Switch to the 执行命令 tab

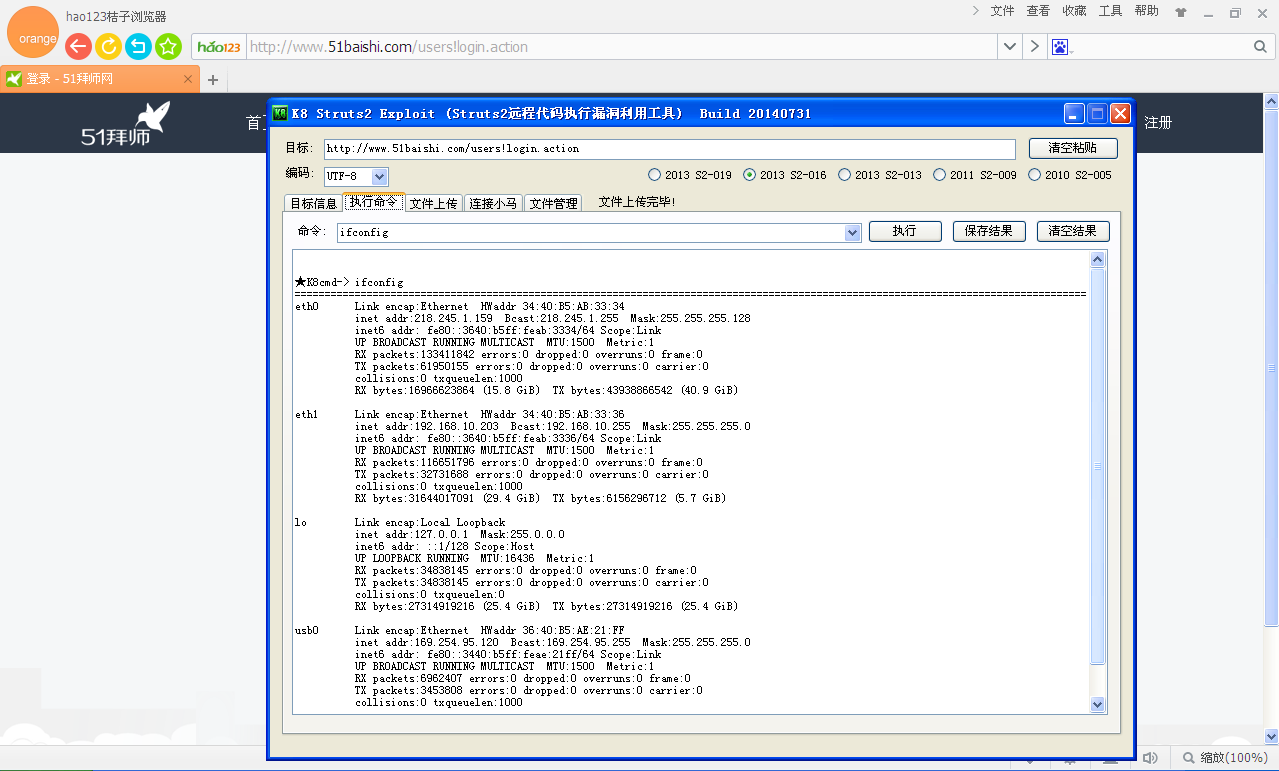374,202
